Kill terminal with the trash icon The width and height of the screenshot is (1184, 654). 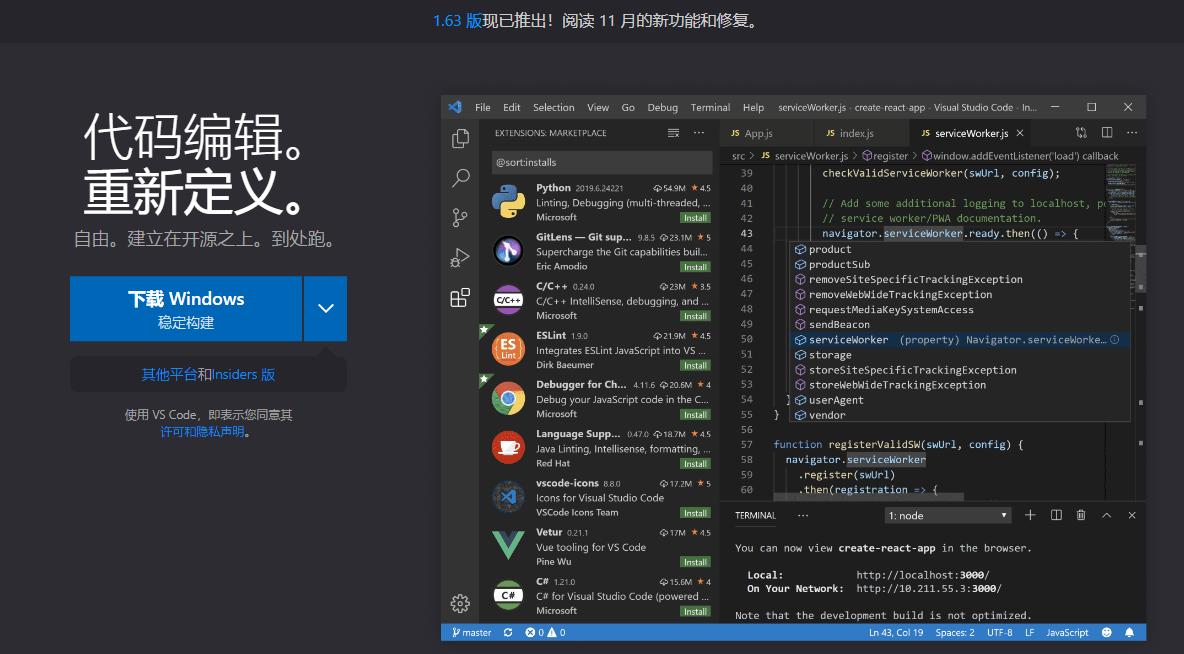1081,515
